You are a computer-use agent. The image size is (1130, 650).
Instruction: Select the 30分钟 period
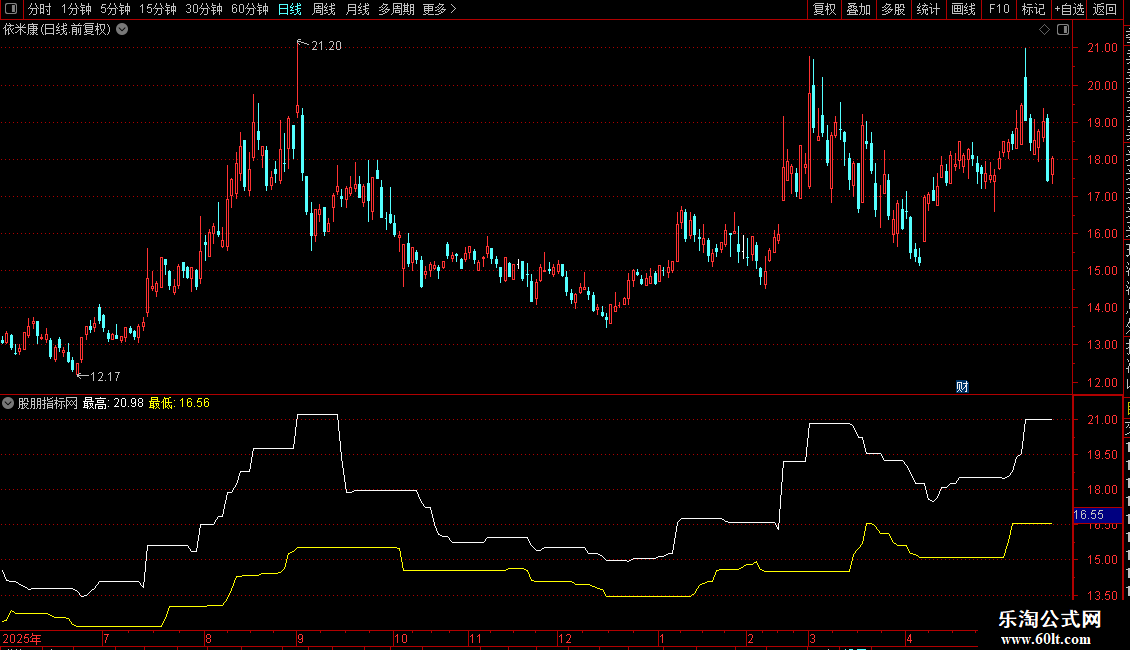[204, 9]
